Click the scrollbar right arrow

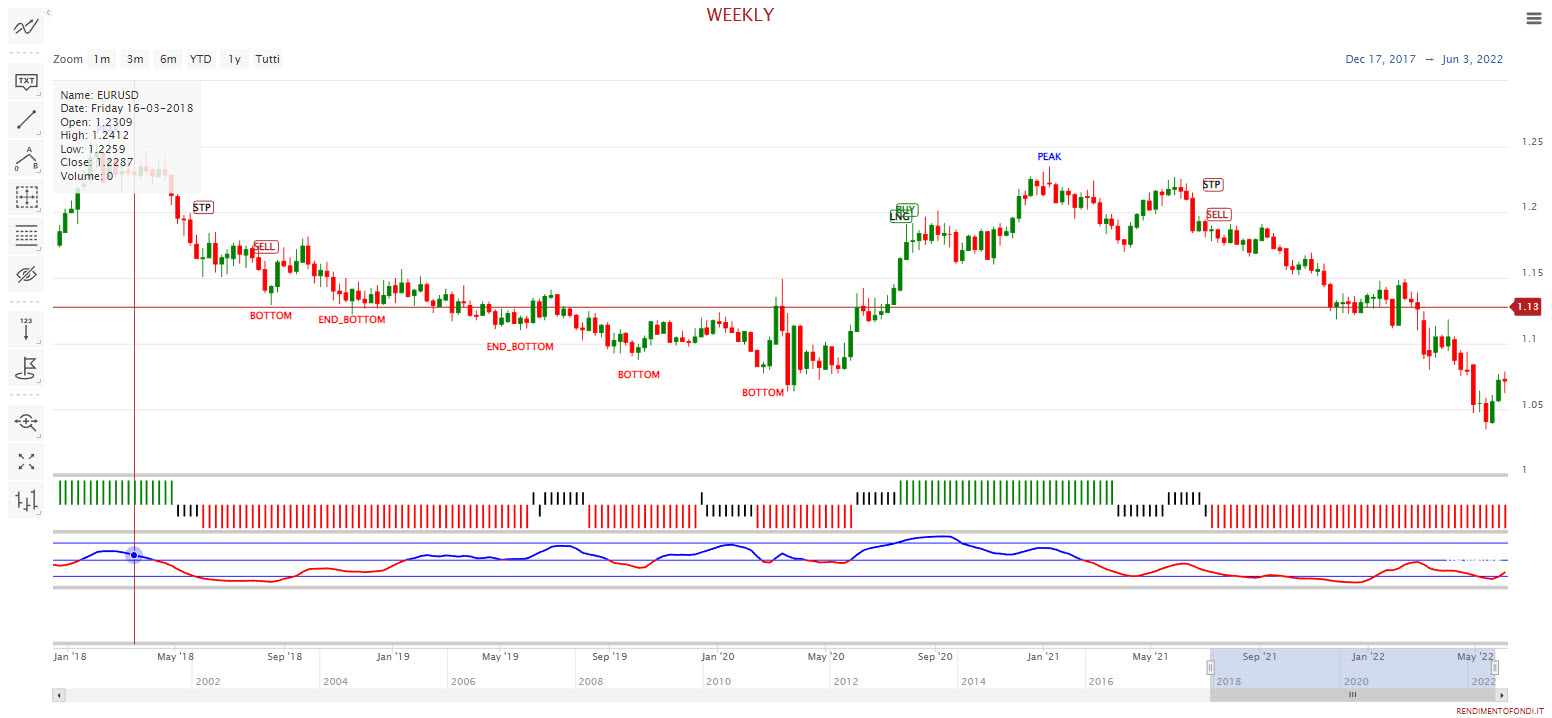[1502, 695]
